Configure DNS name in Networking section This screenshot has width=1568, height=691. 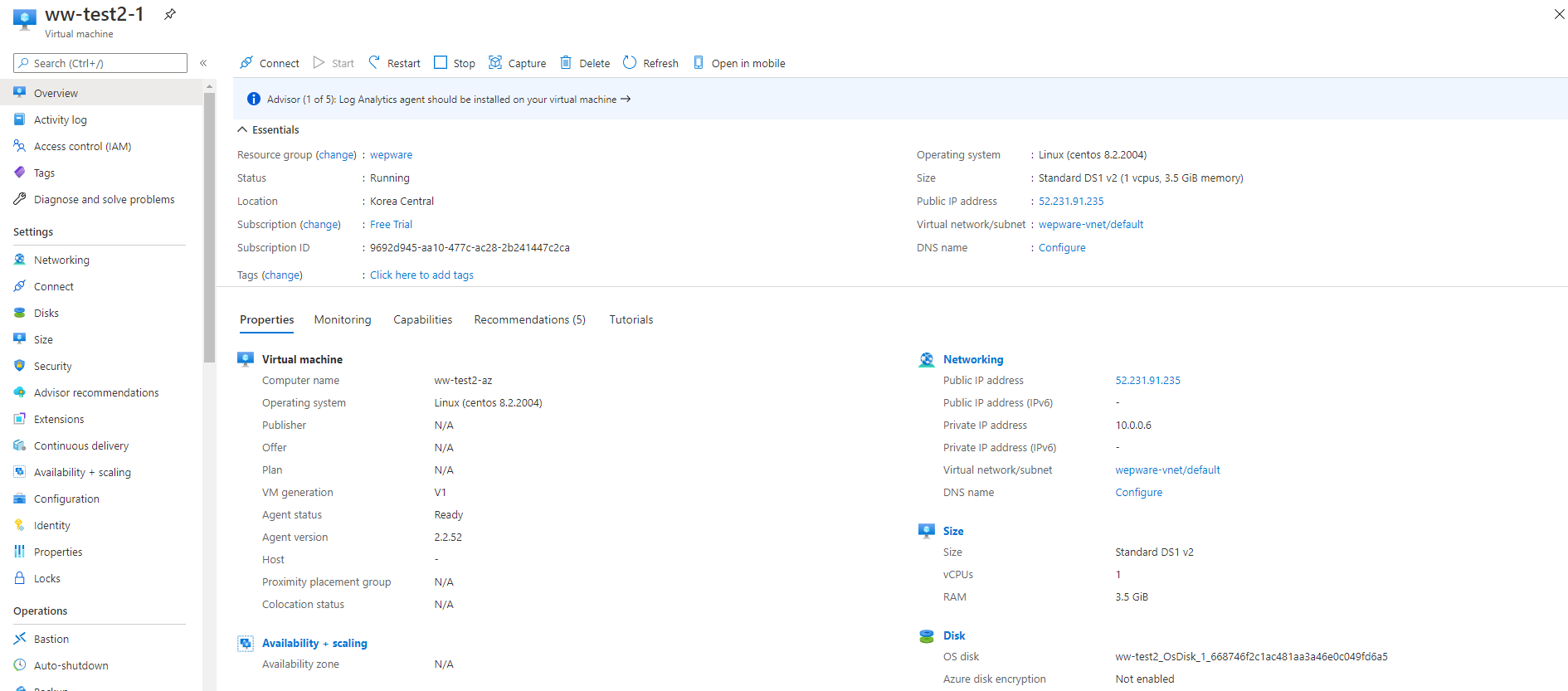(1138, 493)
